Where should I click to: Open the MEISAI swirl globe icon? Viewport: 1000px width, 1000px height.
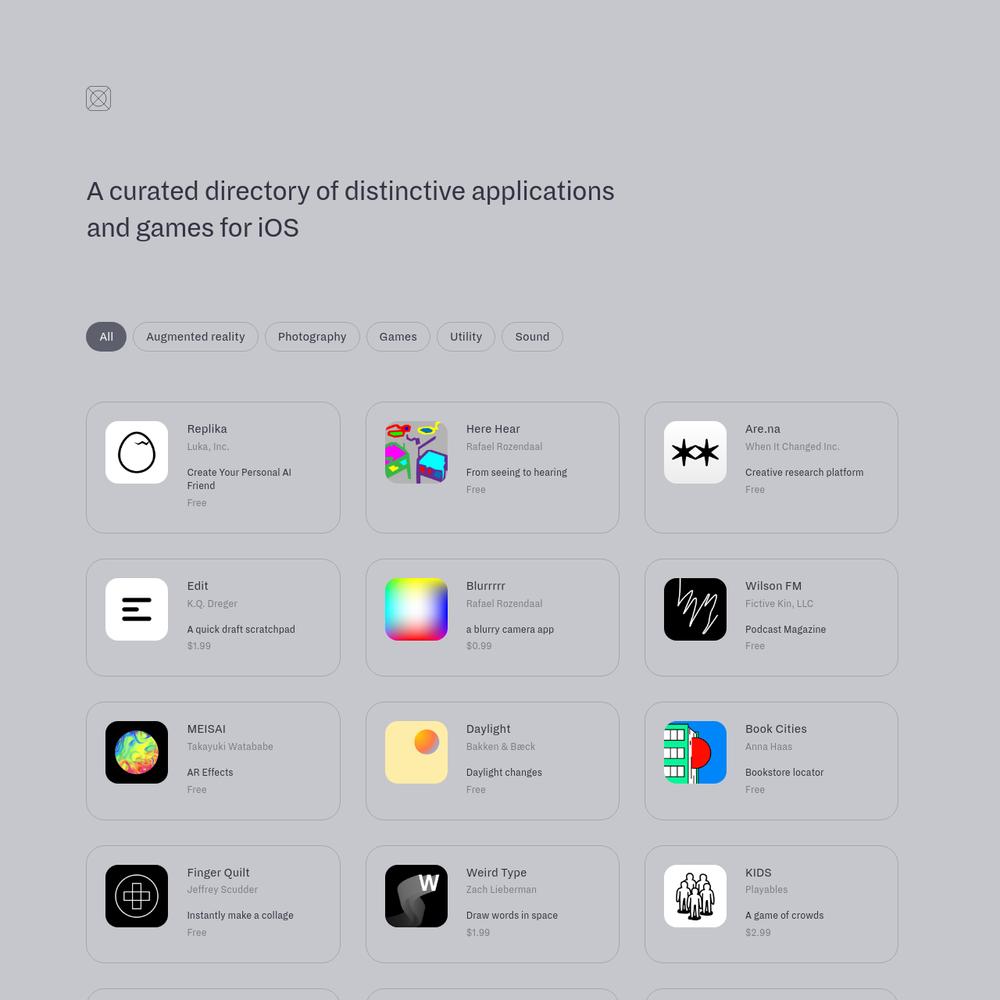136,752
